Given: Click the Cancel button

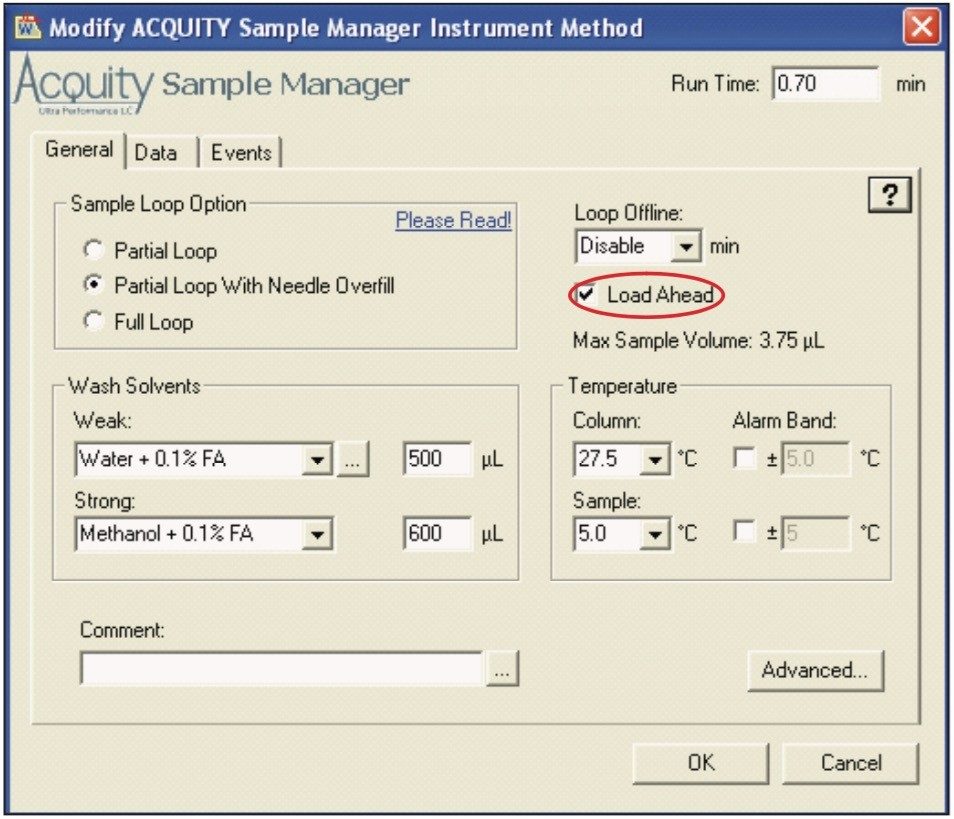Looking at the screenshot, I should tap(851, 763).
